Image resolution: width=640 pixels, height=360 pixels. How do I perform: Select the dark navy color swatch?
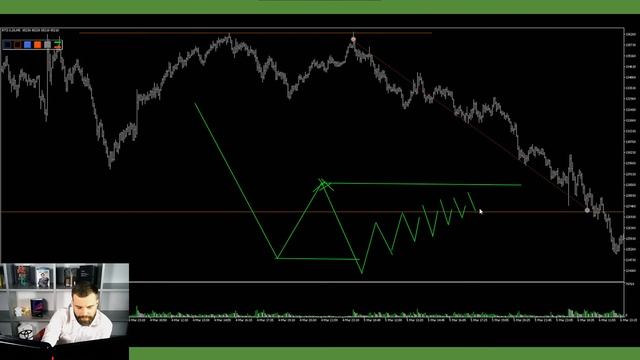[7, 44]
